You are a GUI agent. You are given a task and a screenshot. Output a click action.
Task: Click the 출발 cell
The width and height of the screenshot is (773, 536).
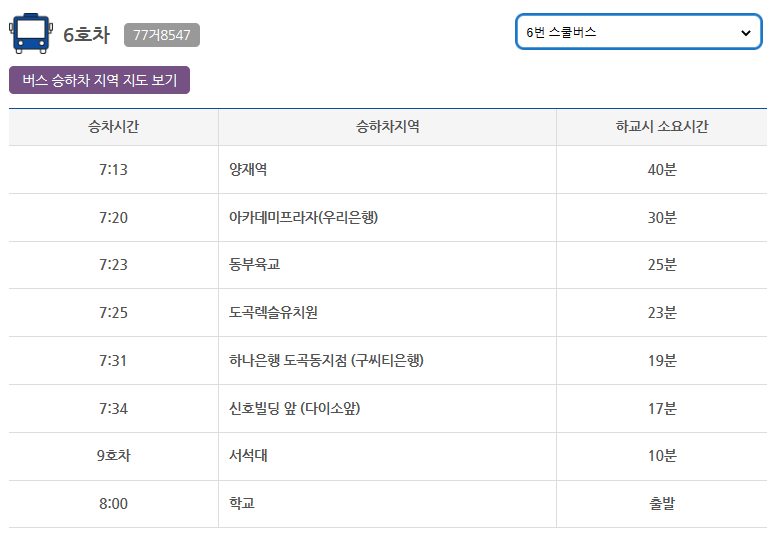point(662,503)
